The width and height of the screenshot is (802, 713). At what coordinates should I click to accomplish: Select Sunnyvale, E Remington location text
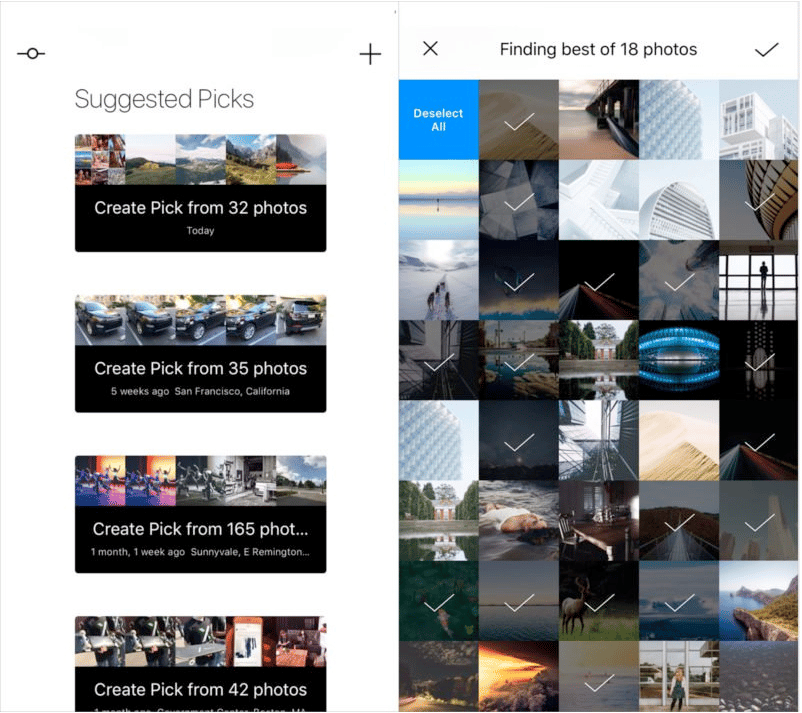click(x=250, y=552)
